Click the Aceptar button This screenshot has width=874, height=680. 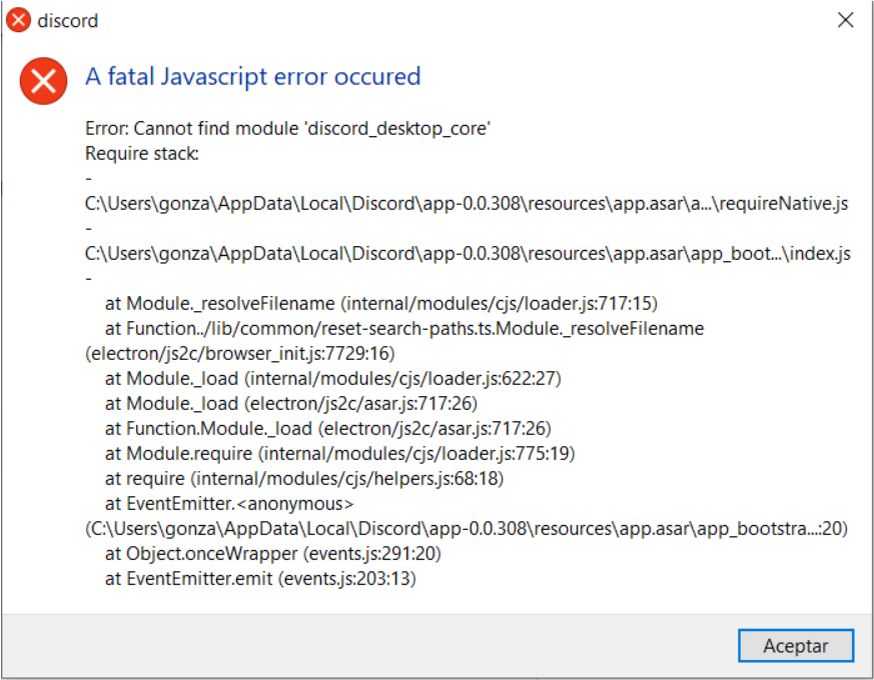pos(795,645)
